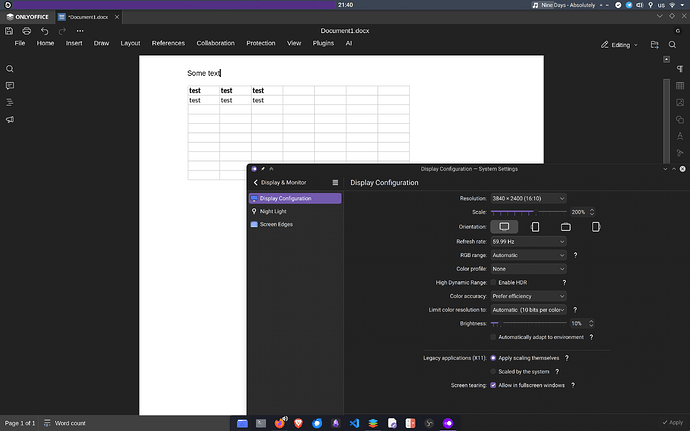This screenshot has width=690, height=431.
Task: Switch to the References tab
Action: point(168,43)
